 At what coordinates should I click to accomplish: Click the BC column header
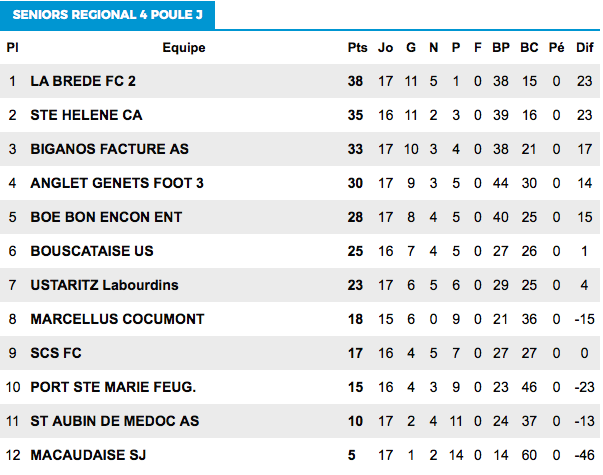pyautogui.click(x=529, y=48)
